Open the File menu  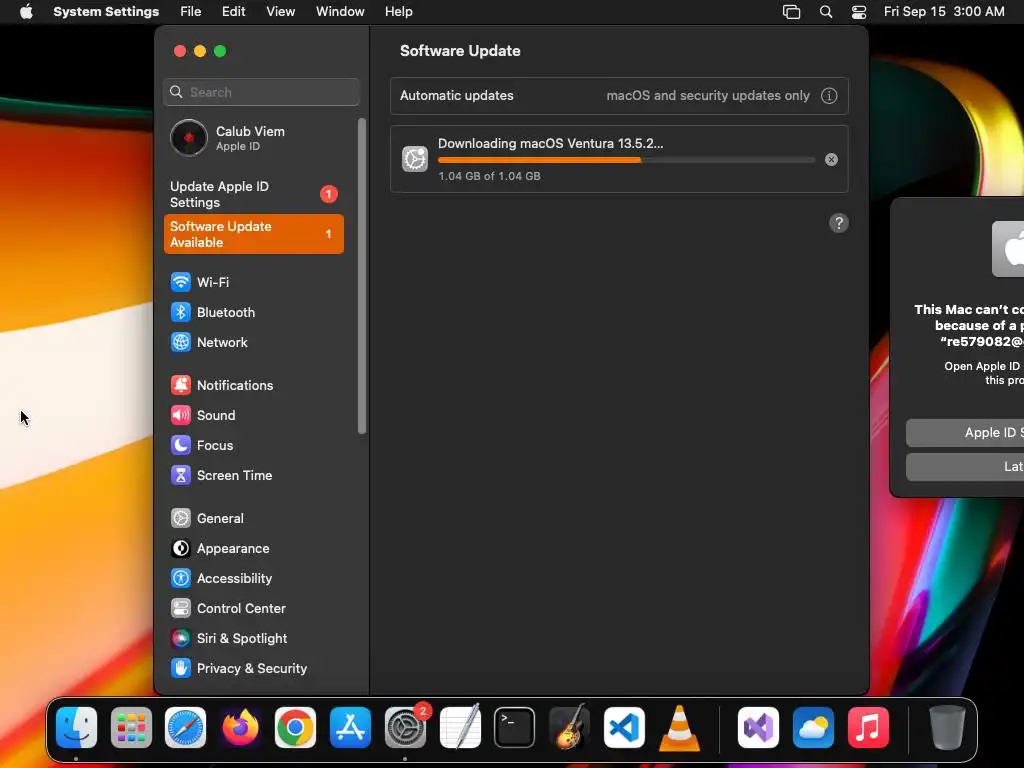[191, 12]
